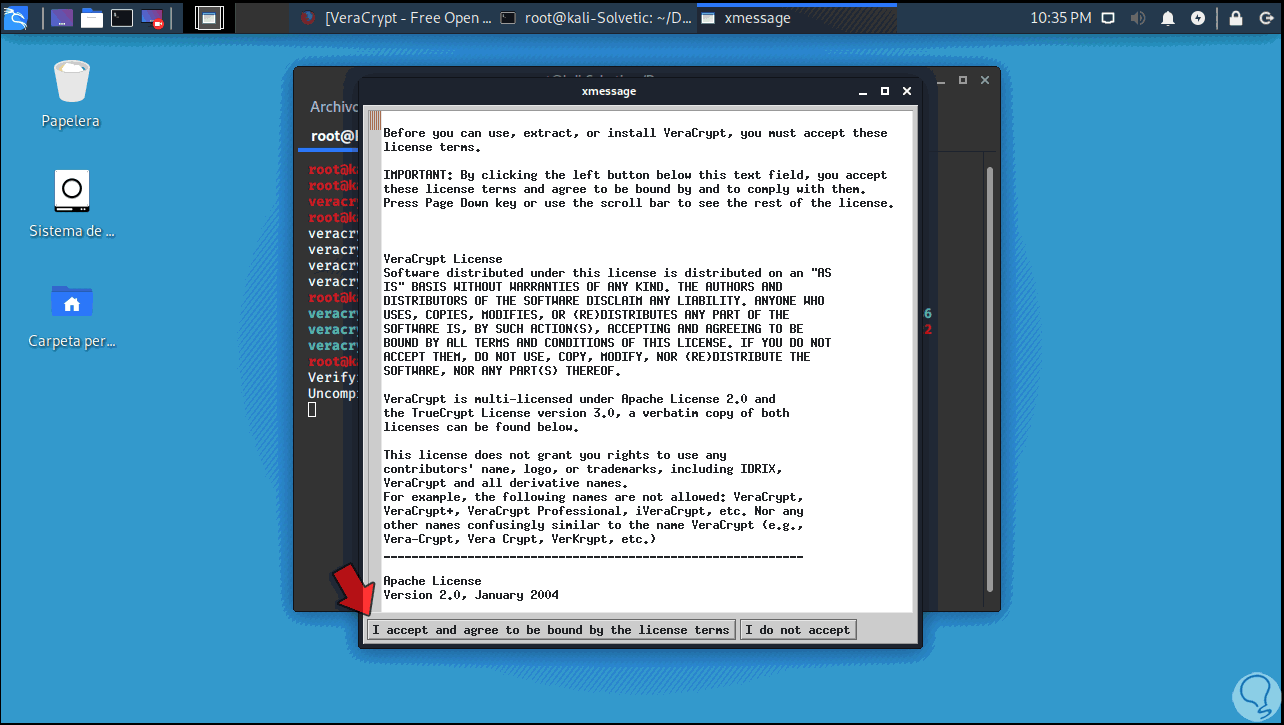The image size is (1284, 725).
Task: Click I accept and agree to license terms
Action: 551,630
